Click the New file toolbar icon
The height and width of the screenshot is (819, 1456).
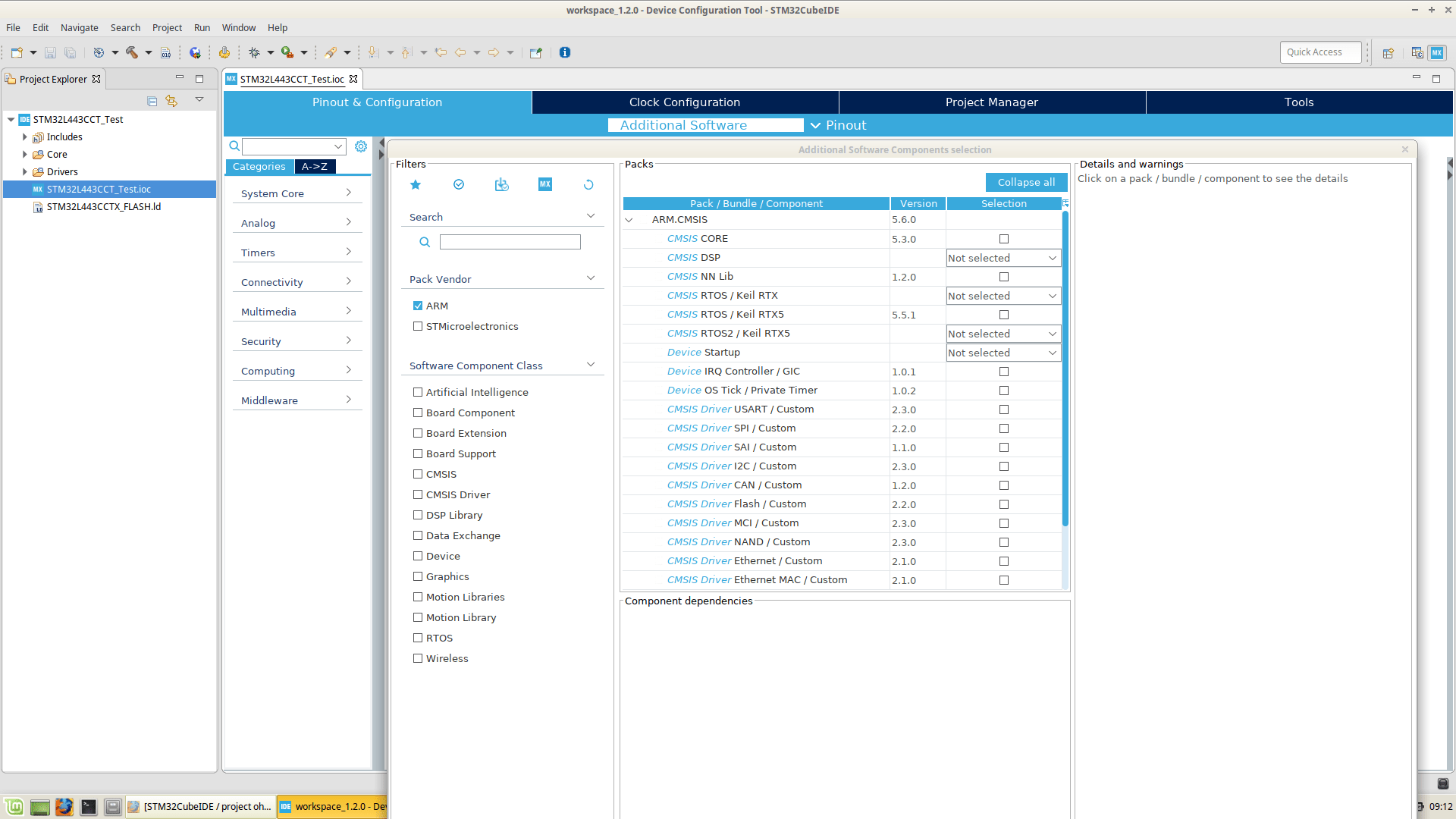[17, 52]
